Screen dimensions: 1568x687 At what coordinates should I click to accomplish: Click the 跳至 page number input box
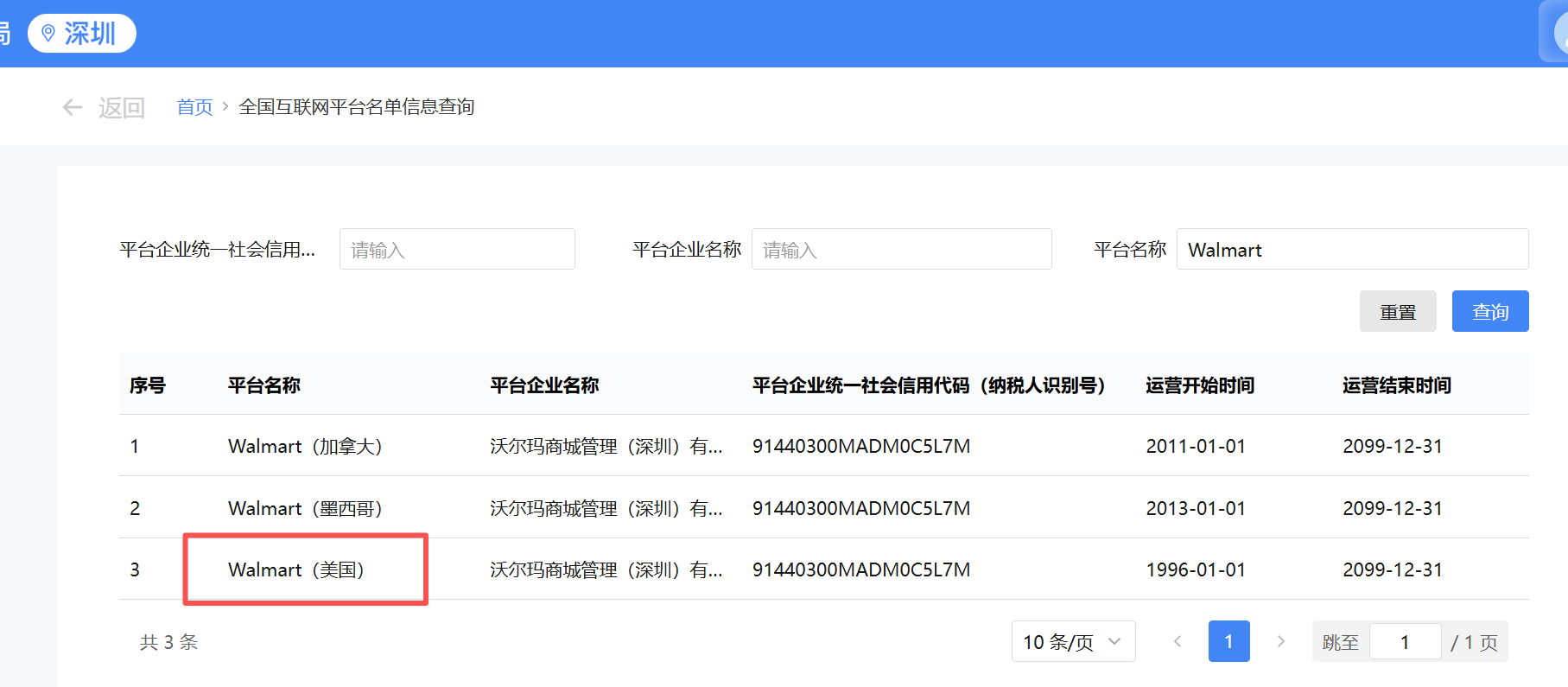(1405, 642)
